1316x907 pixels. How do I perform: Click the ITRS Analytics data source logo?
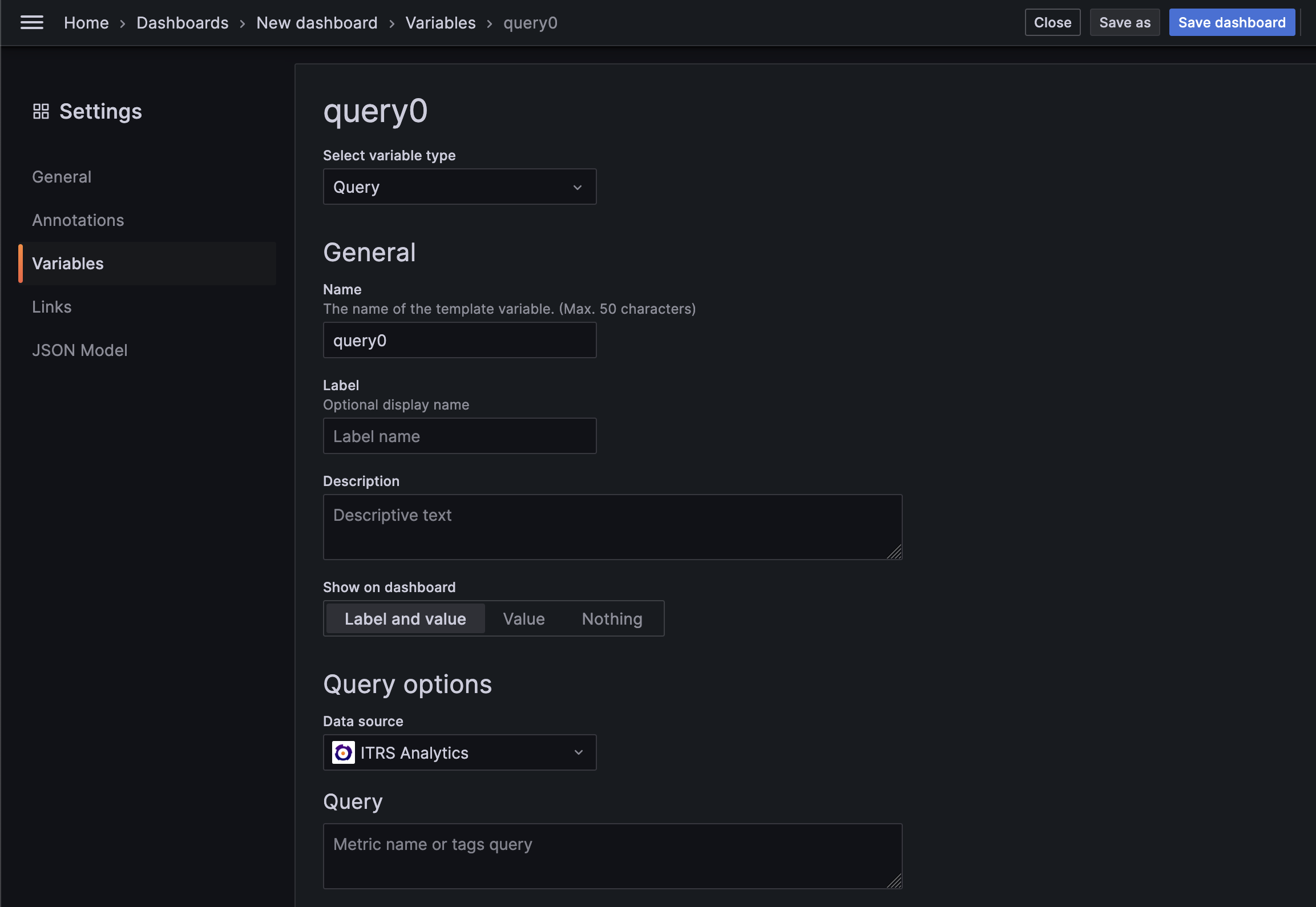coord(344,752)
